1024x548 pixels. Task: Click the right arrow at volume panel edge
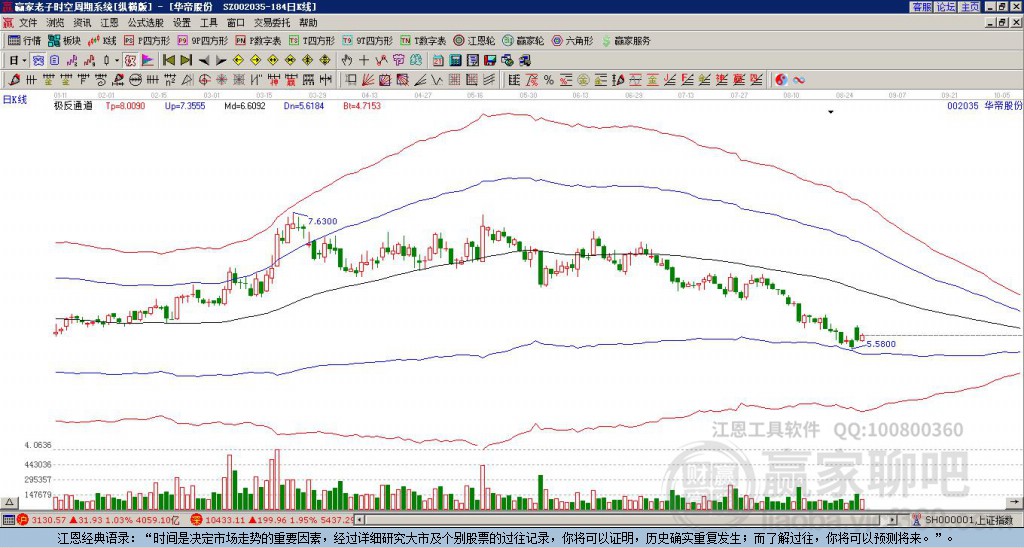pos(1015,502)
